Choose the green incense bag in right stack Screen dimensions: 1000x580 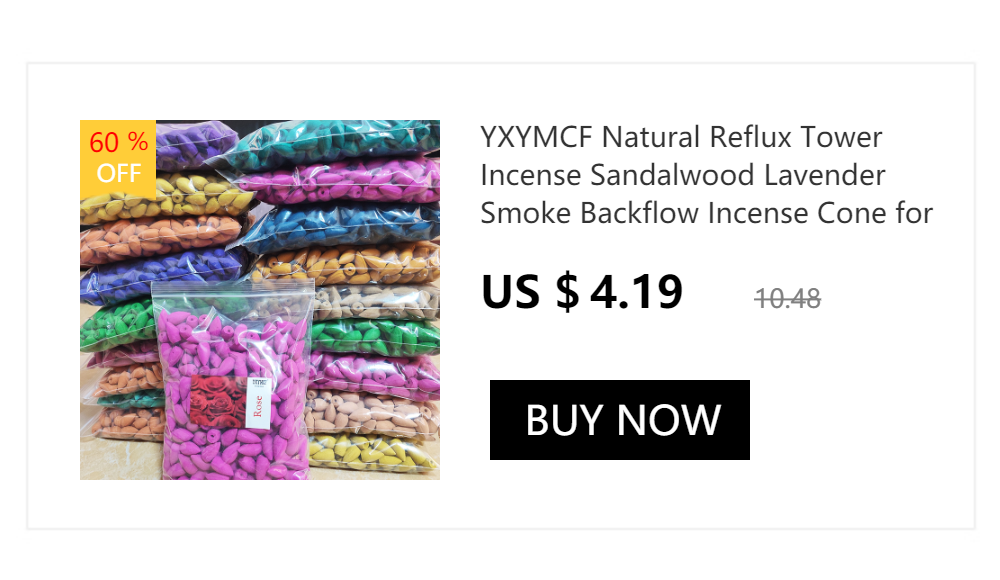(x=375, y=336)
